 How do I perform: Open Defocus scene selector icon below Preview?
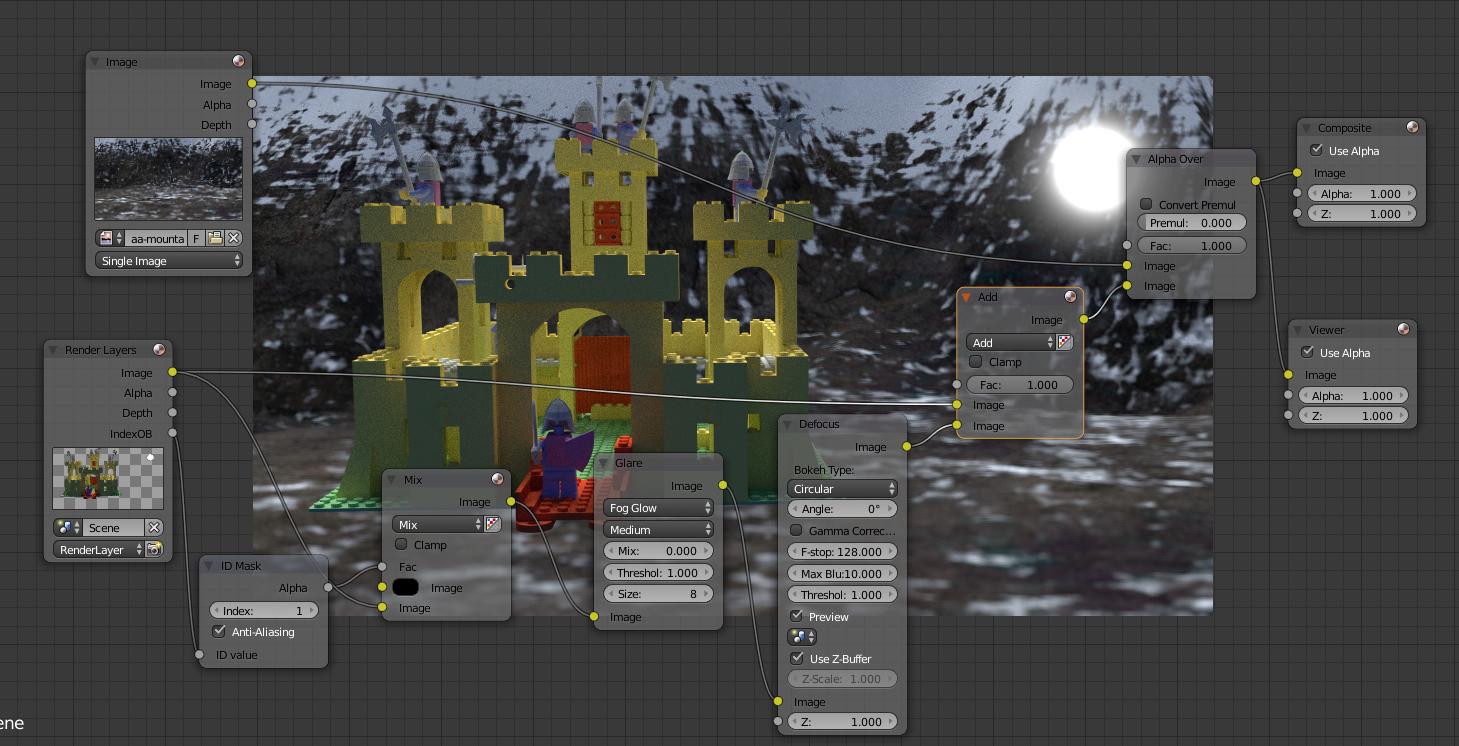(802, 637)
